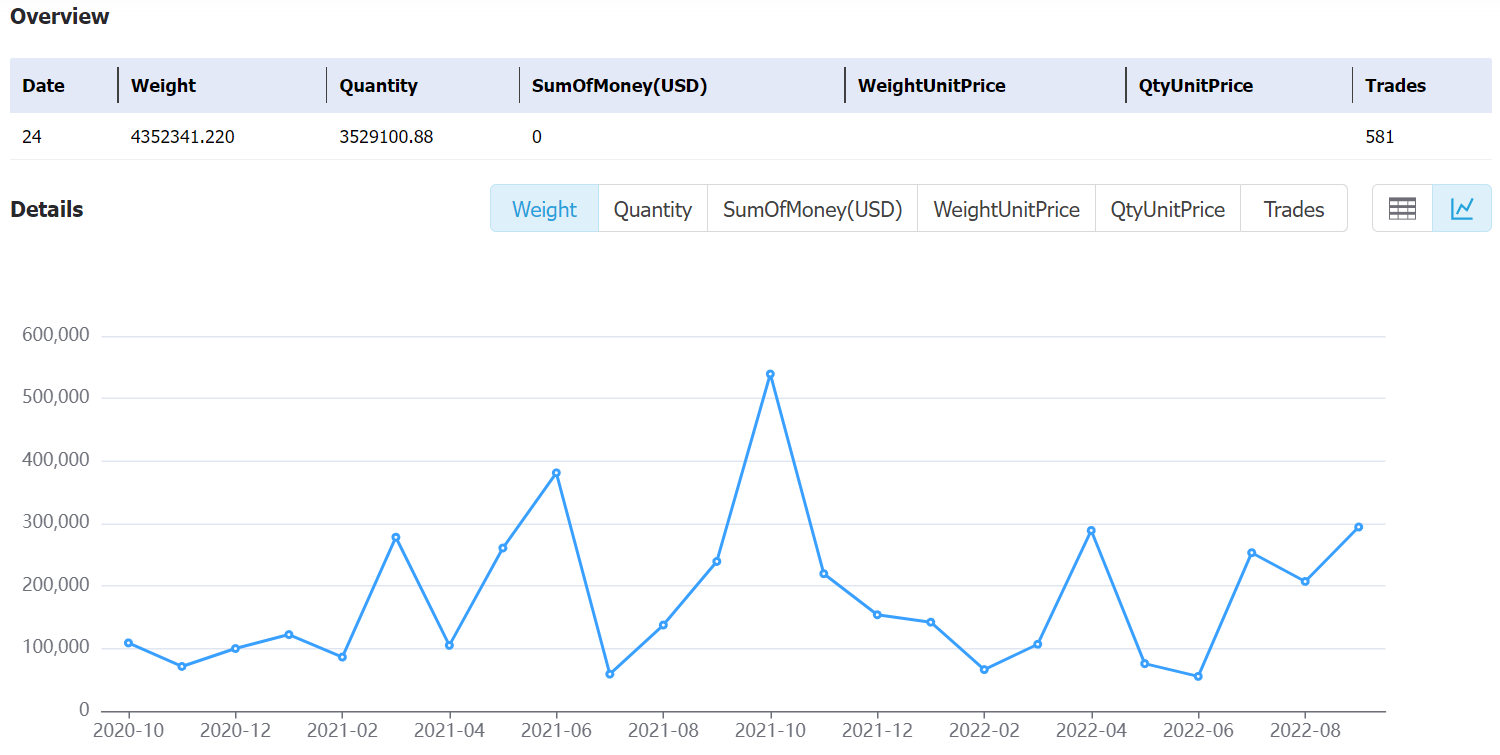Click trades value 581

(x=1380, y=137)
